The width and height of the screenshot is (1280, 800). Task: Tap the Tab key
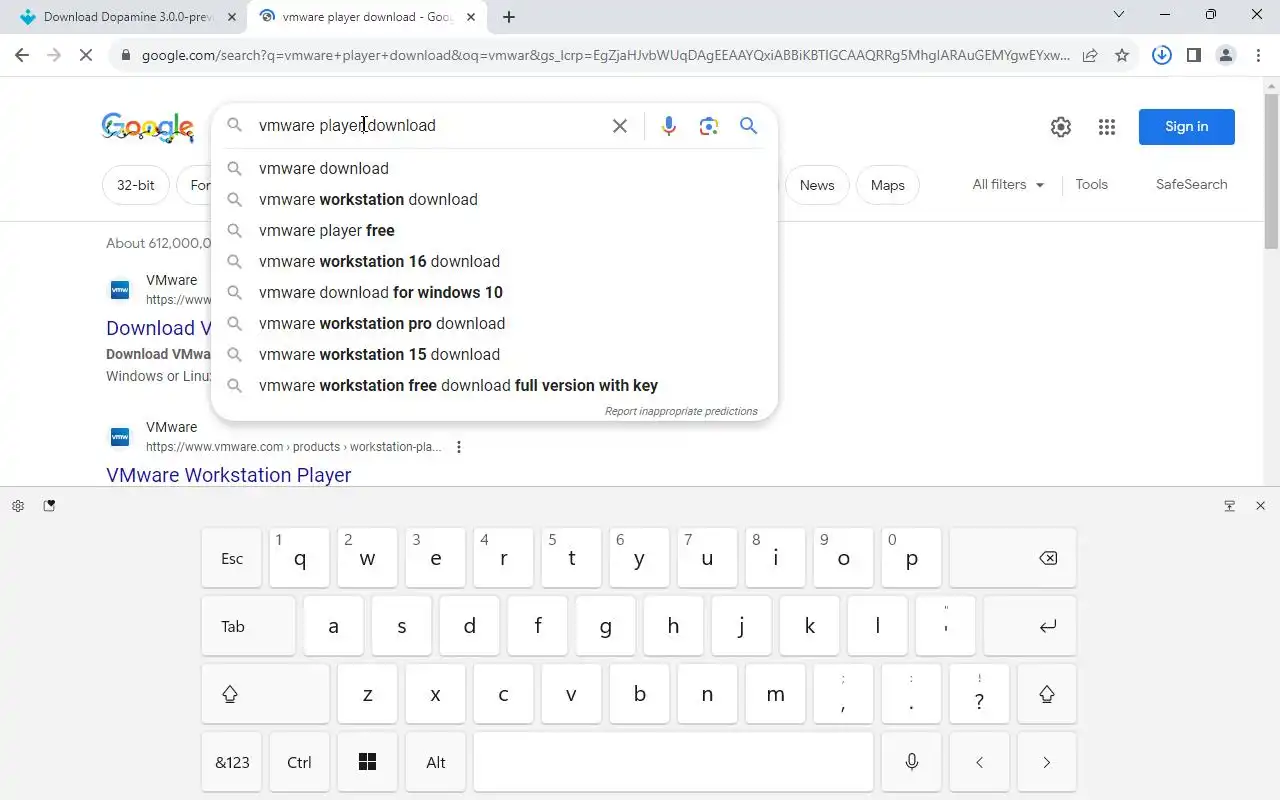[x=249, y=626]
